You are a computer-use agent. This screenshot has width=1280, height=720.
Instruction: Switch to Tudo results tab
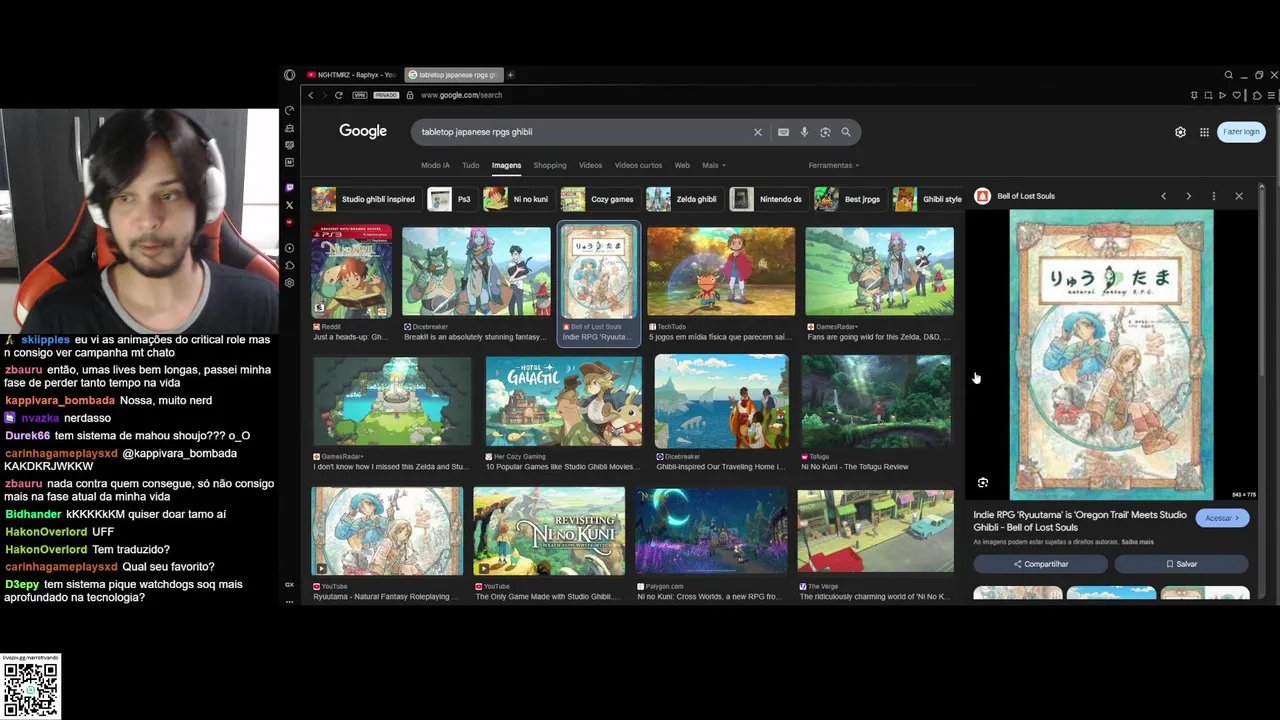coord(470,165)
